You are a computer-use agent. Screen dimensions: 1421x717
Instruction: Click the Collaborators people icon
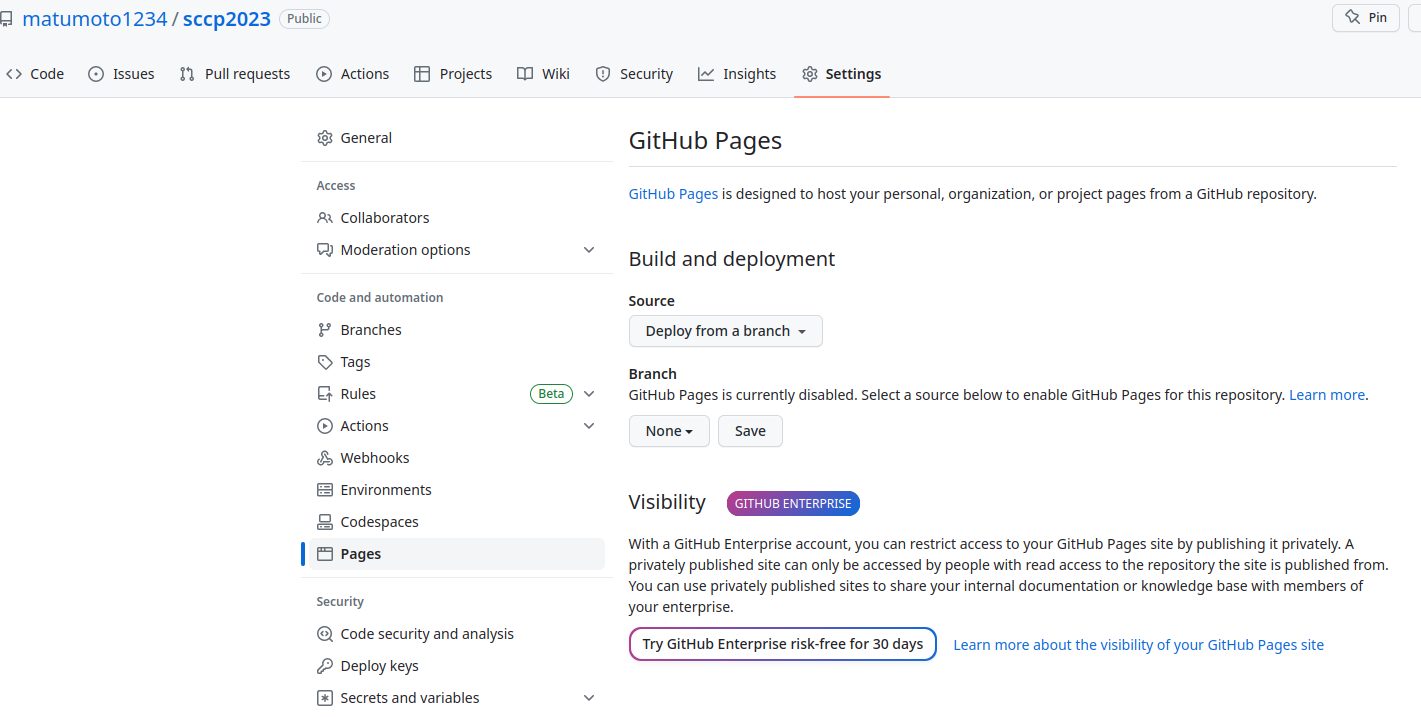pos(325,217)
